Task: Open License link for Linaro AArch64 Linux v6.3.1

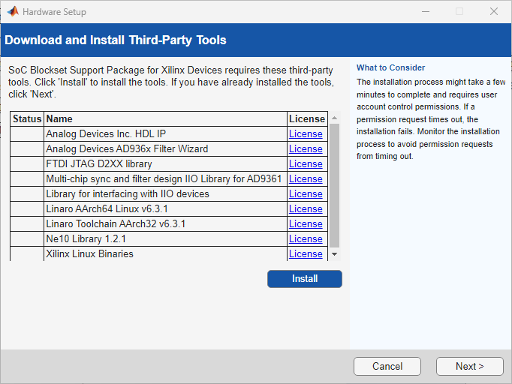Action: point(306,209)
